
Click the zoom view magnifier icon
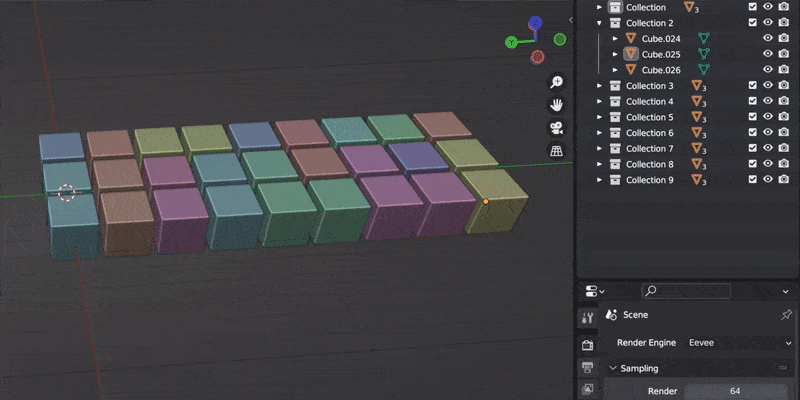pyautogui.click(x=557, y=82)
